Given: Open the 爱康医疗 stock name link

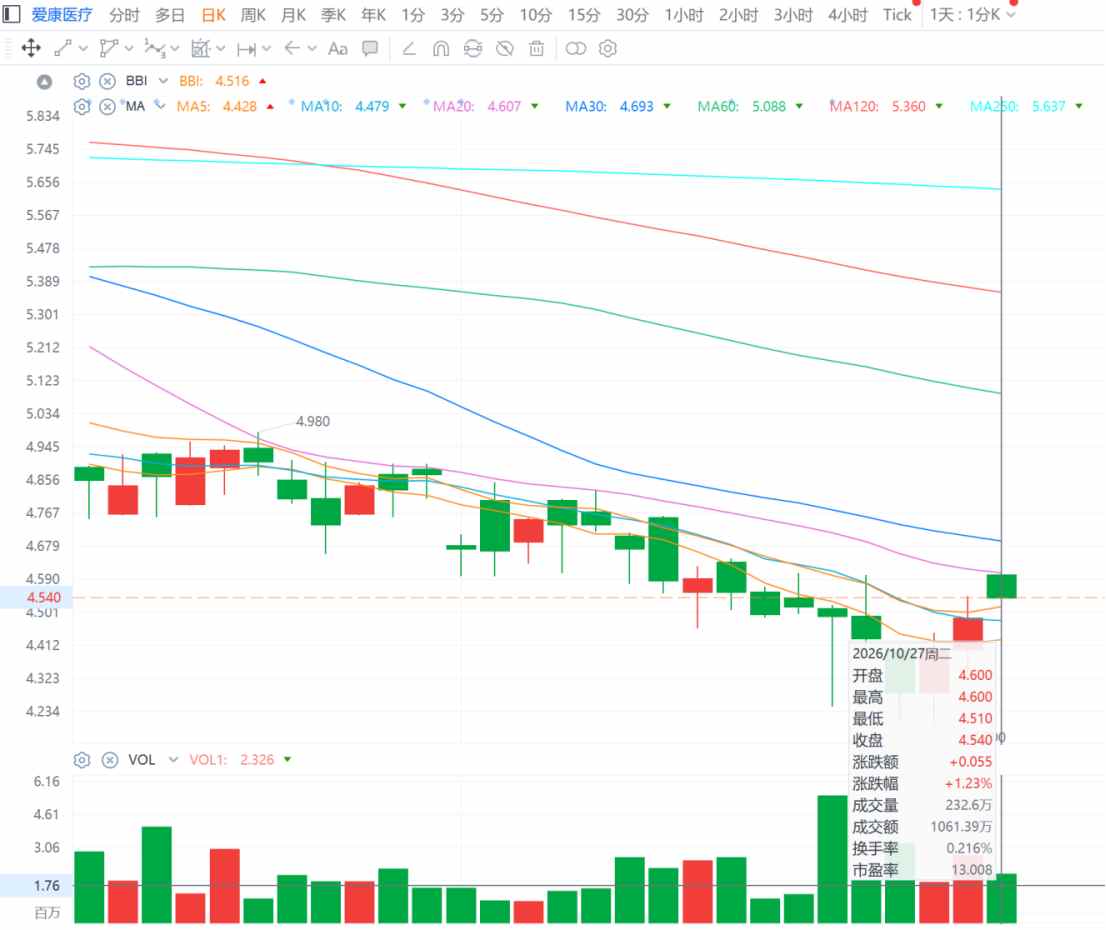Looking at the screenshot, I should coord(61,15).
